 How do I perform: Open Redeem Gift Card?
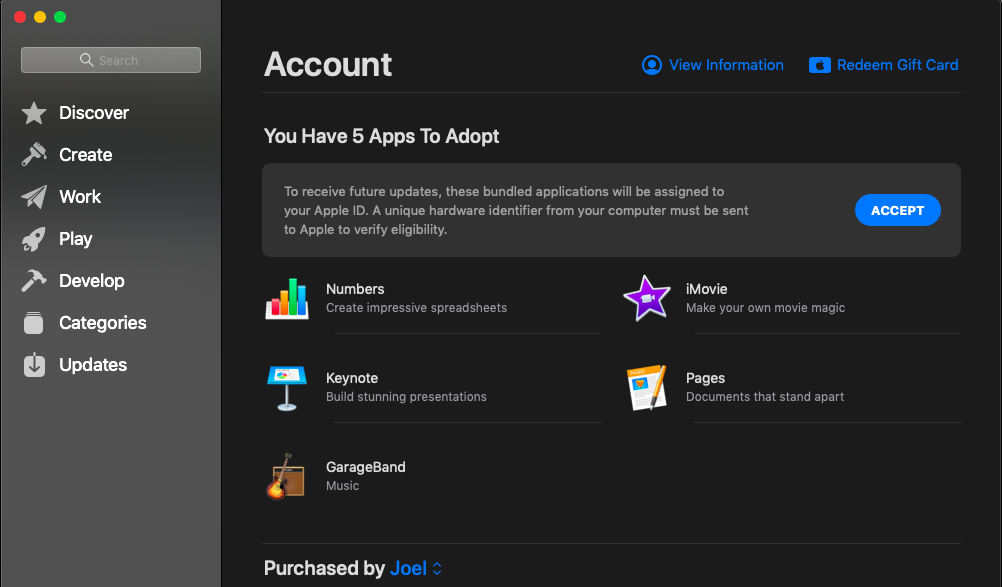coord(883,65)
